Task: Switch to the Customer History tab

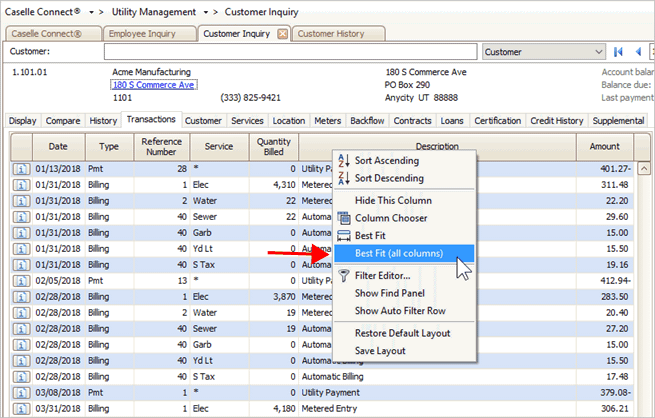Action: [x=338, y=34]
